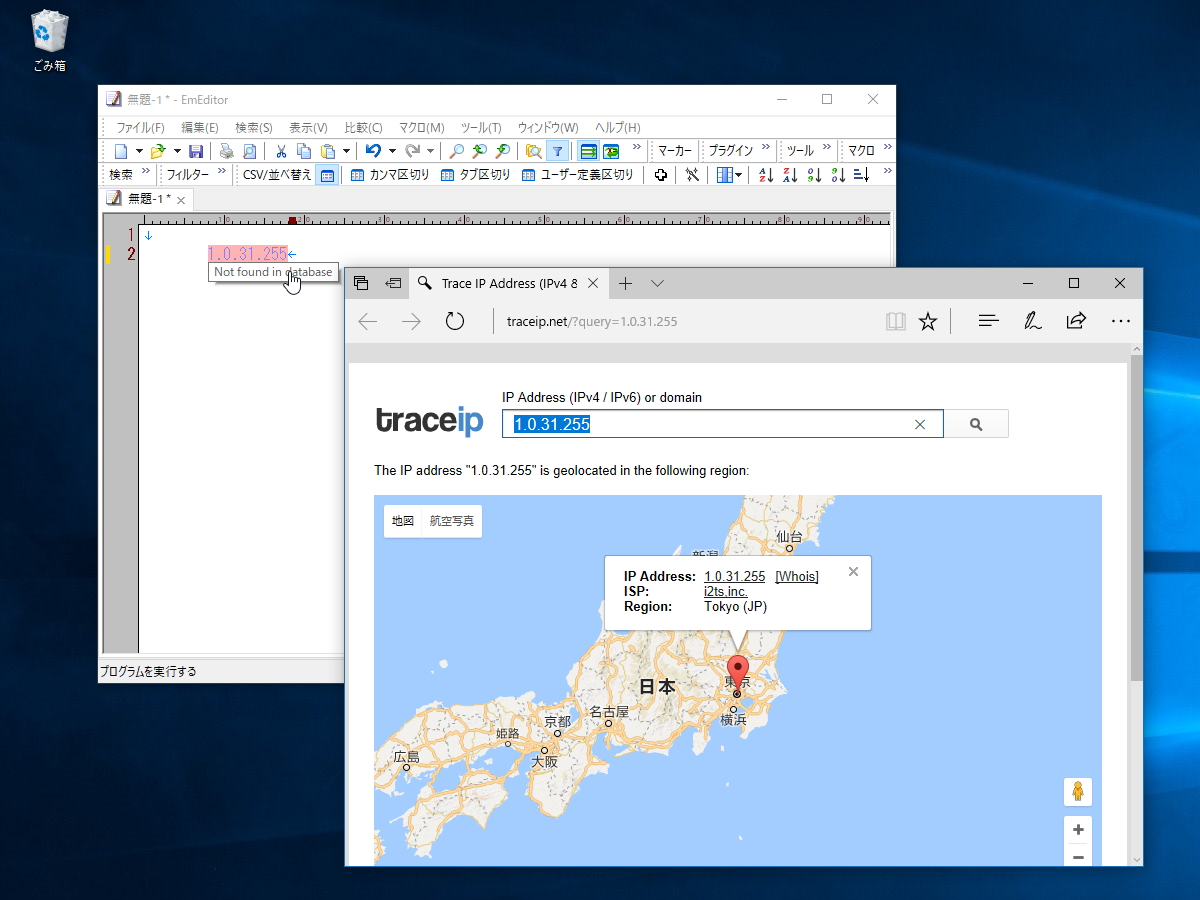Open the Paste dropdown arrow
This screenshot has width=1200, height=900.
[346, 151]
